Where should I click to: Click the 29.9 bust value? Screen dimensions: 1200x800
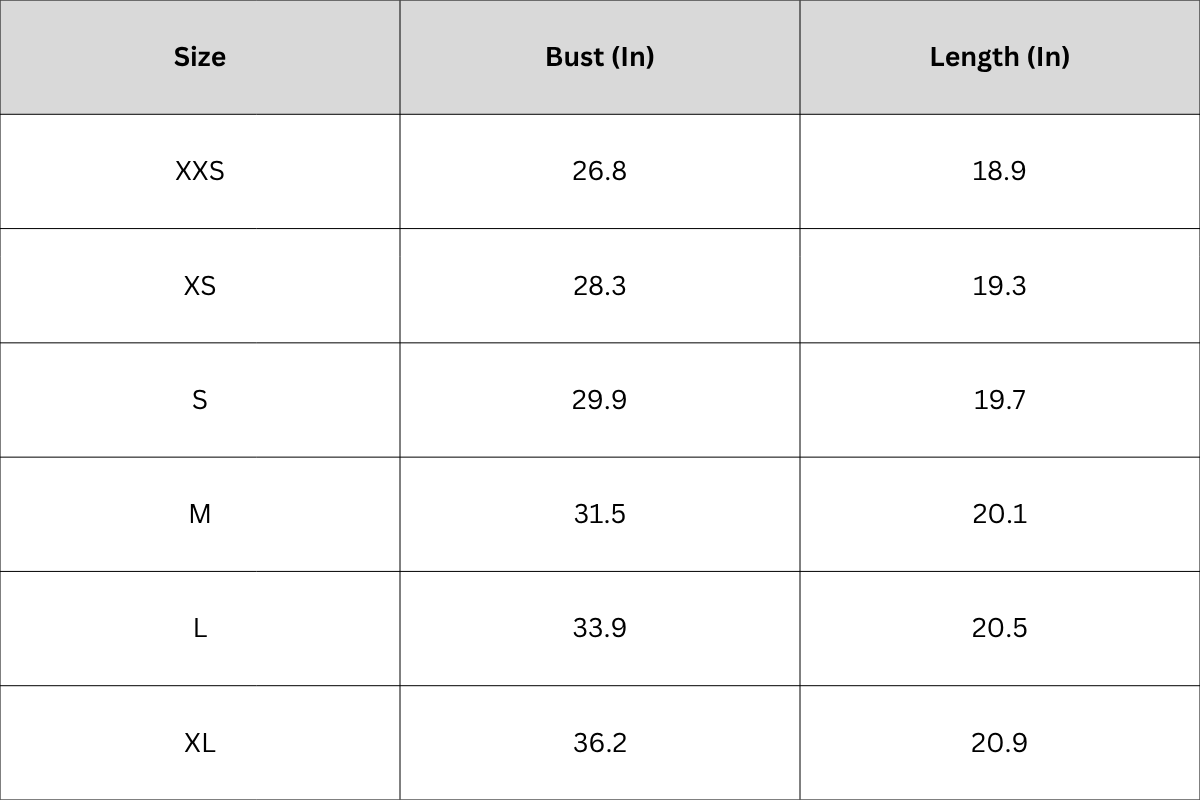tap(600, 400)
